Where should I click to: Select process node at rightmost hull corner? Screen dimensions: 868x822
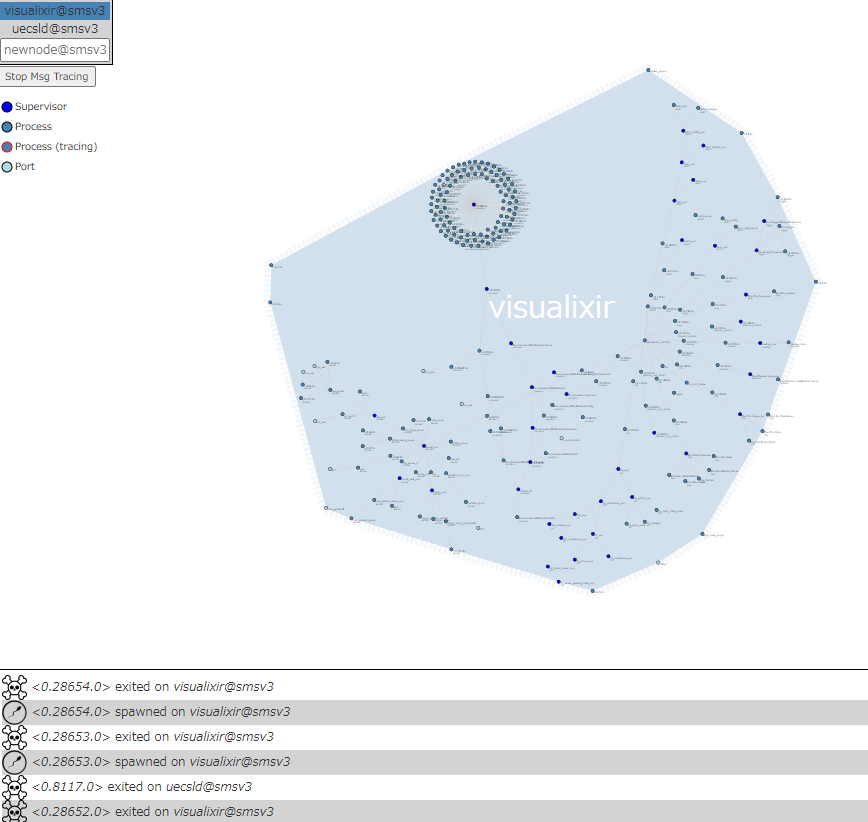(x=816, y=282)
